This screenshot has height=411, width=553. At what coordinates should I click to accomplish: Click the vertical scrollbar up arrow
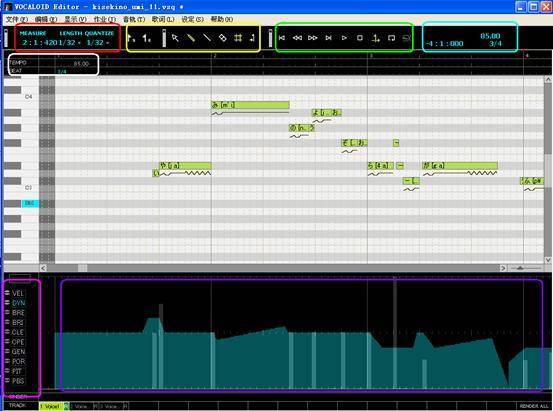click(548, 80)
